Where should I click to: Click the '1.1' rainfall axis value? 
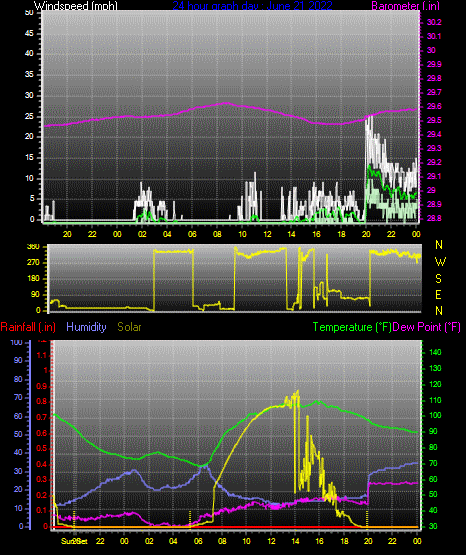(x=42, y=355)
